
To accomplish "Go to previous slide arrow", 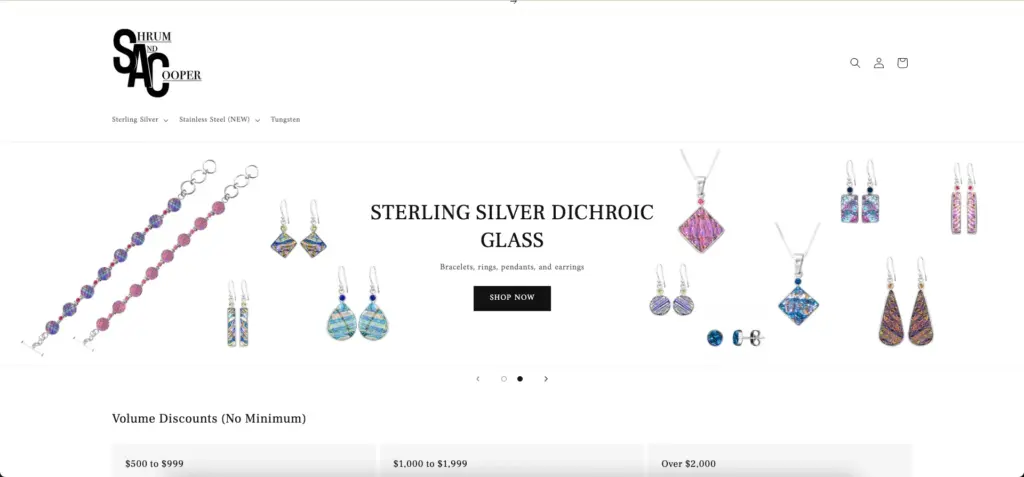I will (478, 379).
